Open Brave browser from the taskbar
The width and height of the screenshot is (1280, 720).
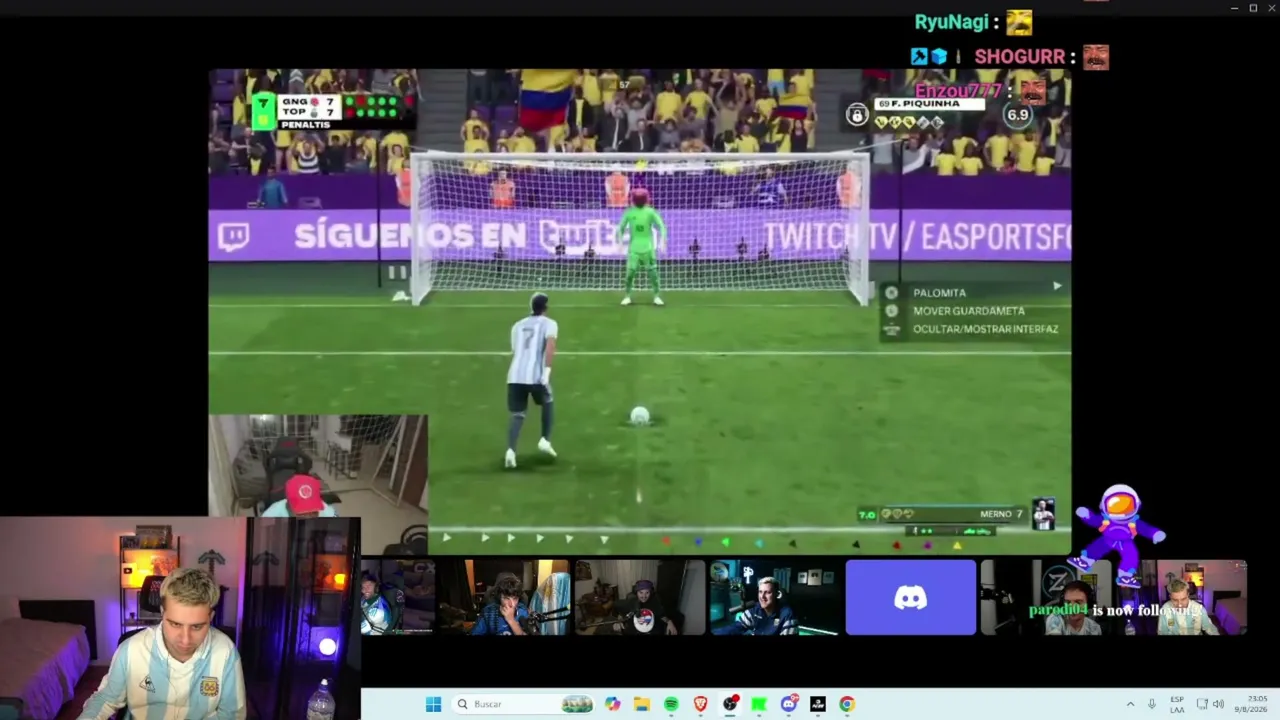pyautogui.click(x=700, y=704)
